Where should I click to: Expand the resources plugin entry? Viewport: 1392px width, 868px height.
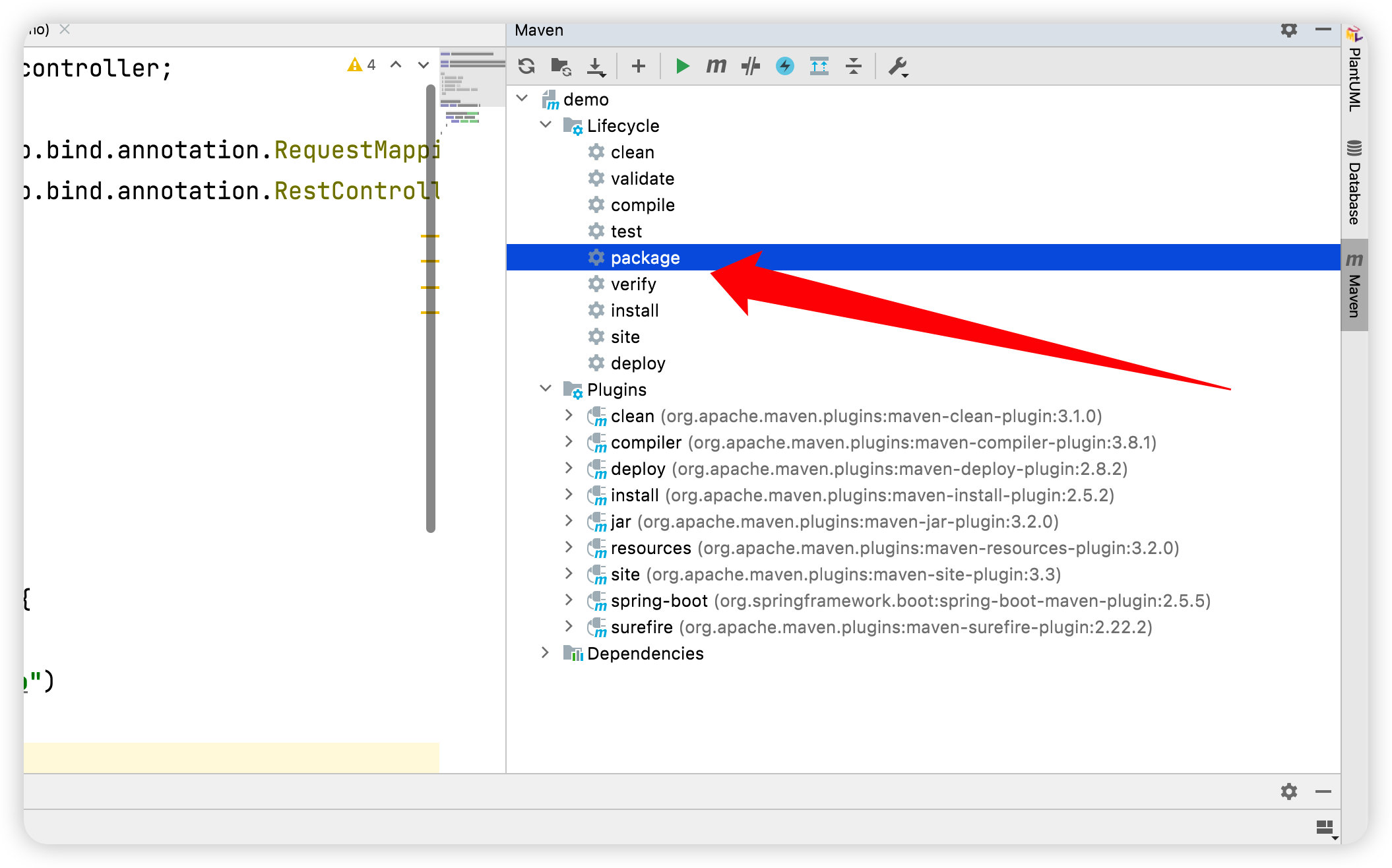point(569,547)
